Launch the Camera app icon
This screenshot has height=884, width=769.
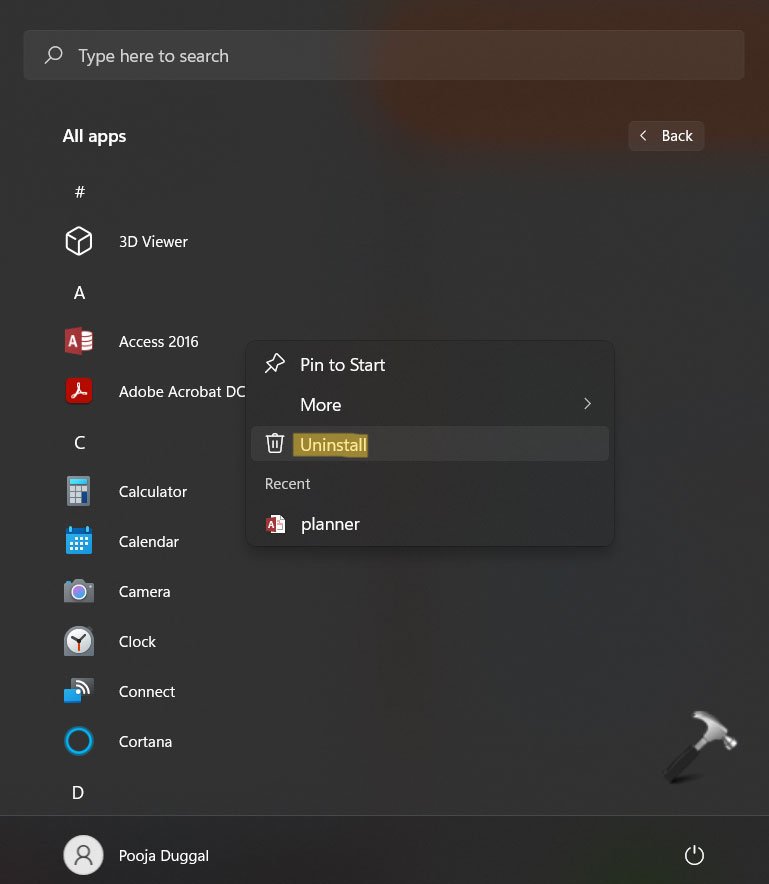[x=78, y=591]
